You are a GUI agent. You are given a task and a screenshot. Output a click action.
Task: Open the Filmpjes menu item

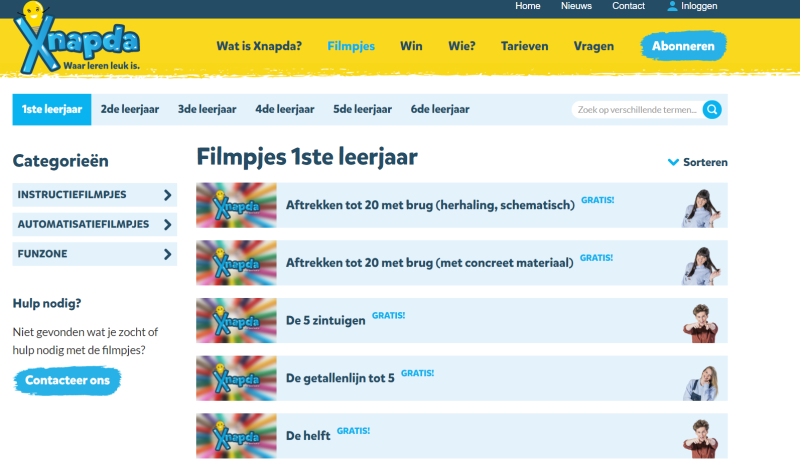351,46
